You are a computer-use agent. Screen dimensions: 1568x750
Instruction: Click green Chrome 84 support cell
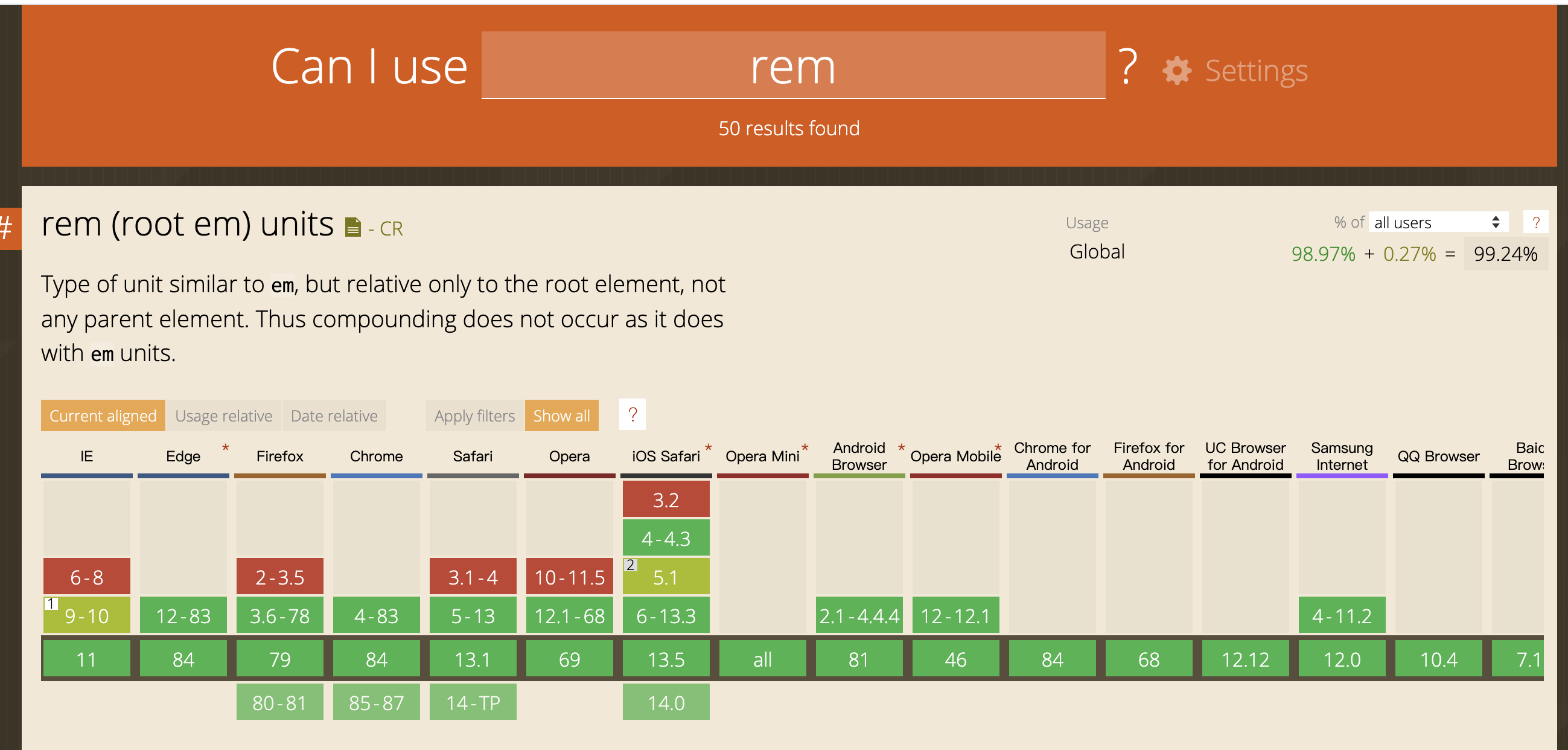(376, 659)
